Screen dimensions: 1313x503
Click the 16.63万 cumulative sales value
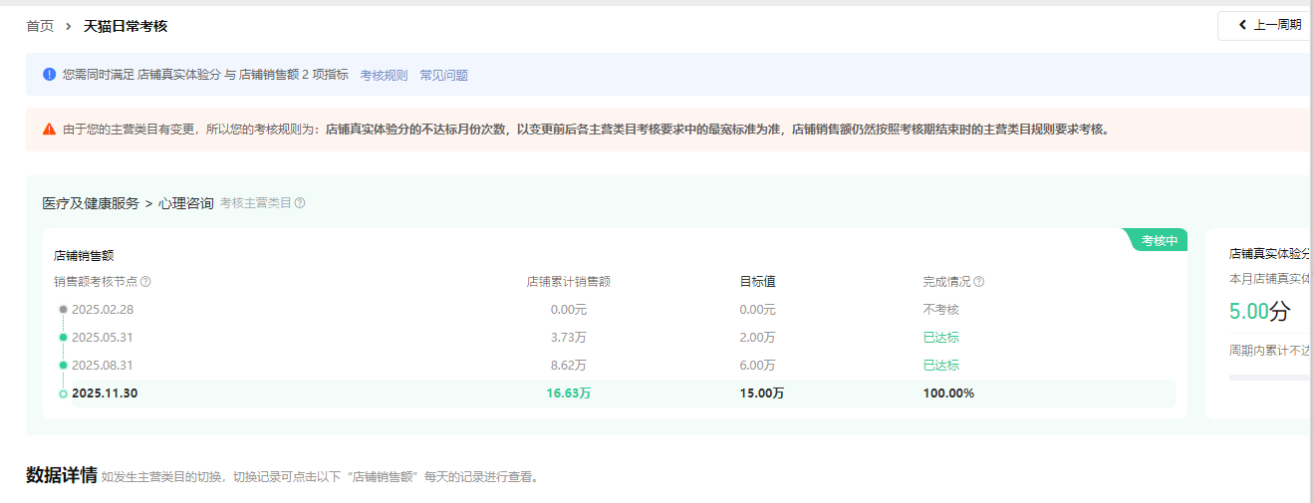point(568,393)
